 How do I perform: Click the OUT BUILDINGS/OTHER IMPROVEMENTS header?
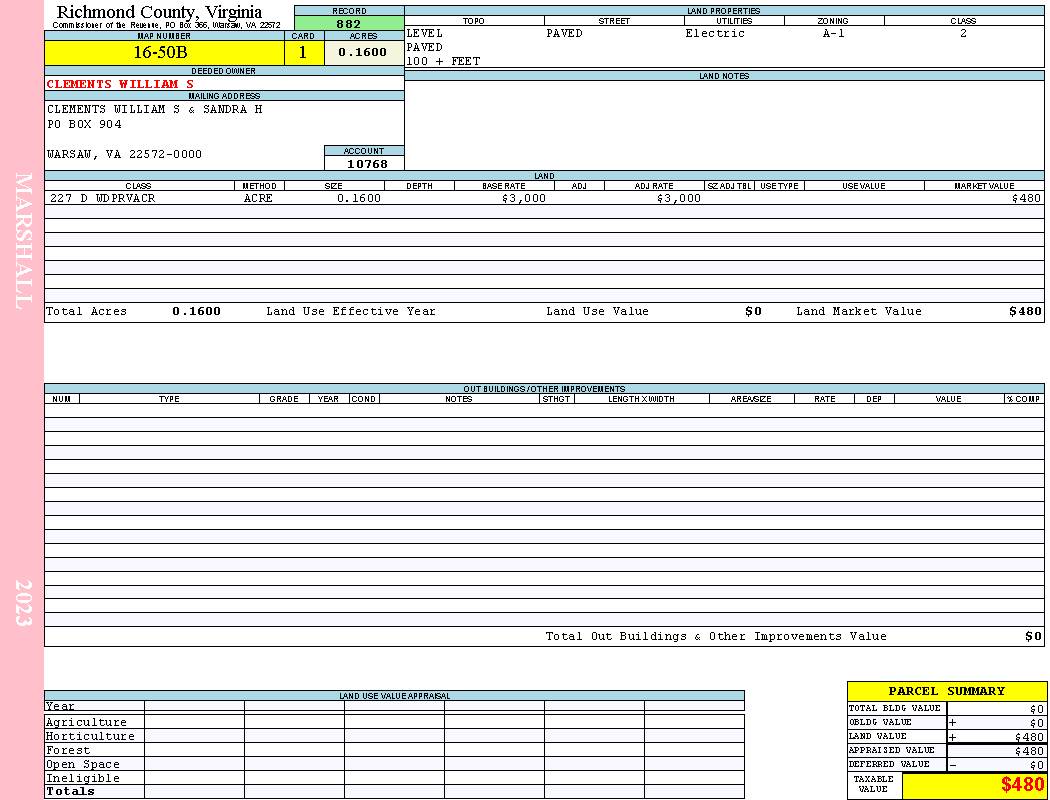pos(544,389)
